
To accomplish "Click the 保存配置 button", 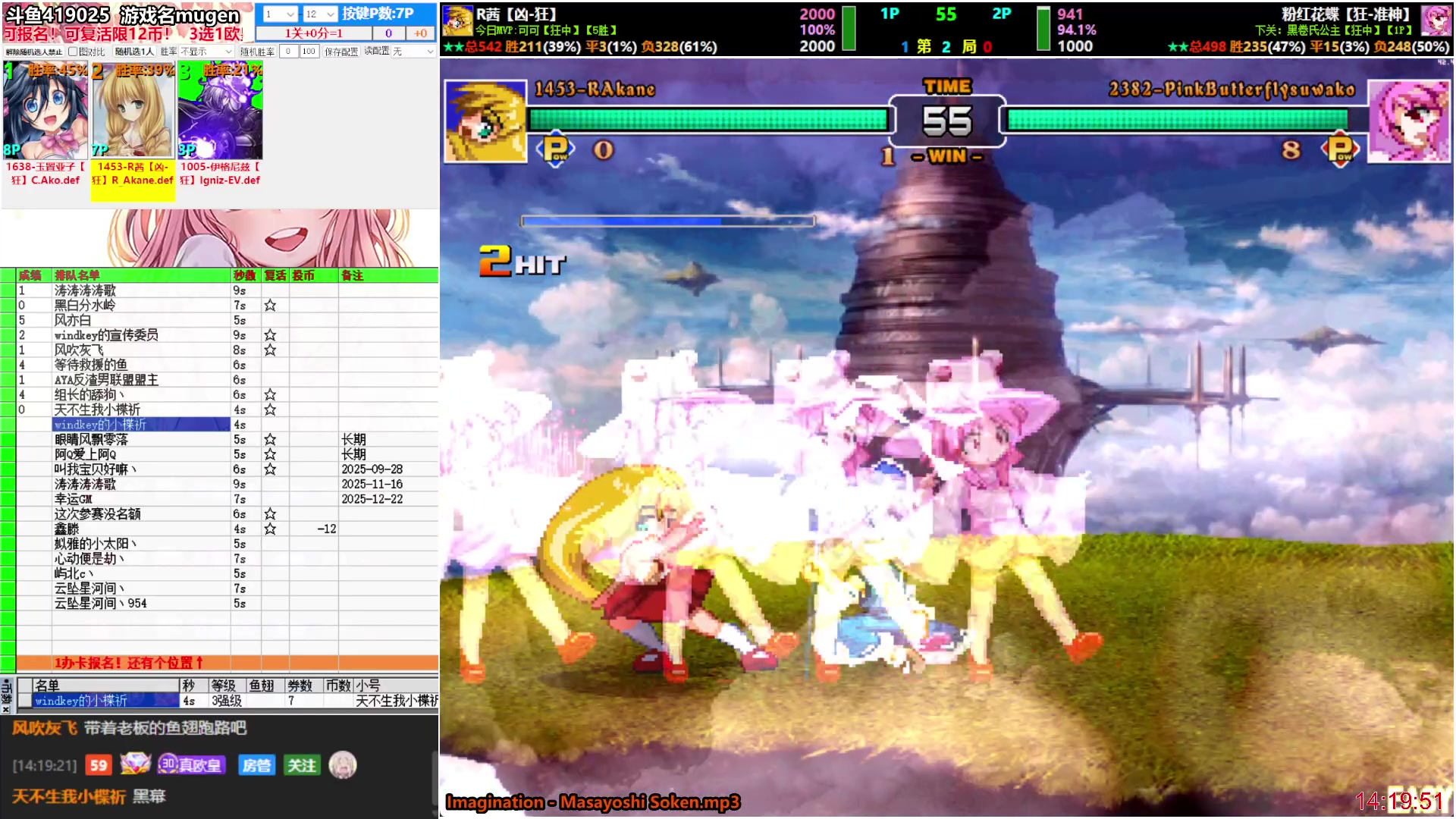I will tap(341, 52).
